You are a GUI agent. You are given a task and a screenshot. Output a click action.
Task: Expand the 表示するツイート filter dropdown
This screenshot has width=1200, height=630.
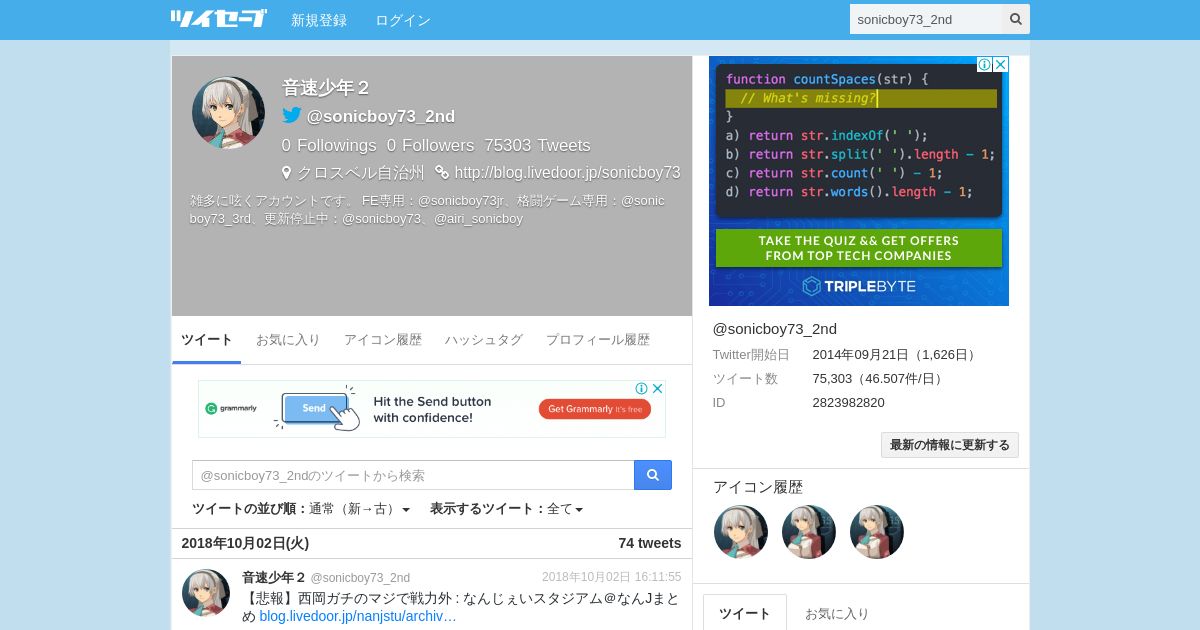coord(565,509)
